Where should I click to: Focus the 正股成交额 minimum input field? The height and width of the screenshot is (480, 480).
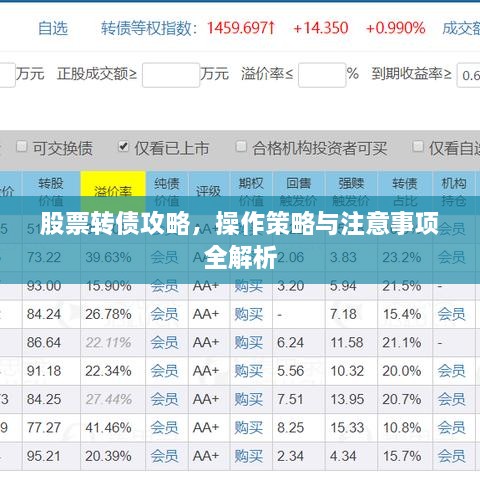pos(171,75)
